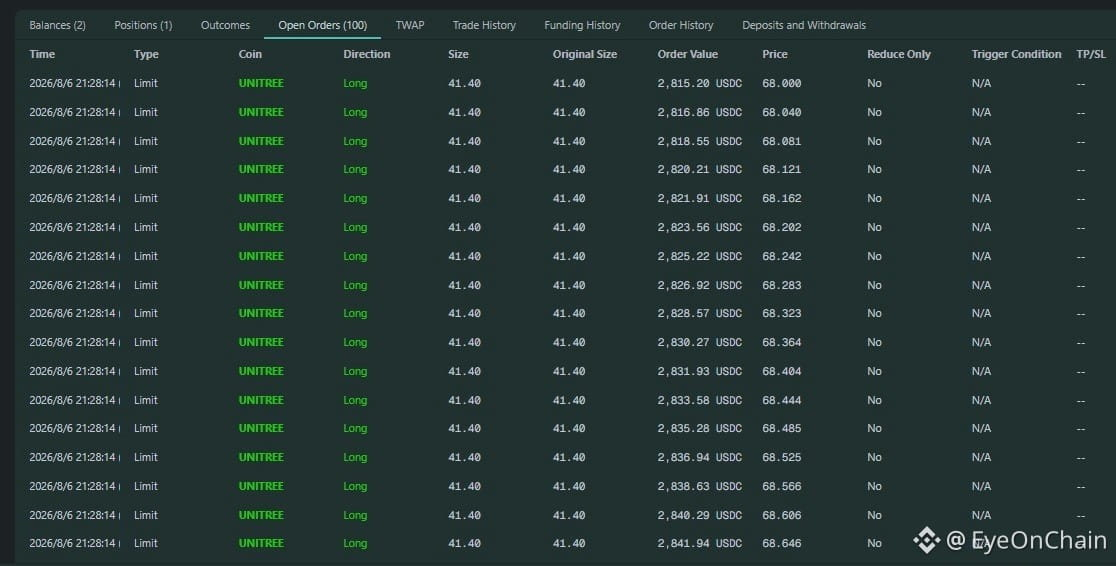
Task: Pick order value 2,823.56 USDC
Action: pos(700,227)
